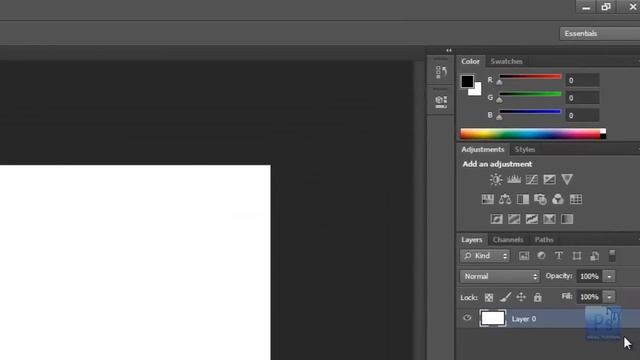Screen dimensions: 640x360
Task: Add an Invert adjustment
Action: (496, 219)
